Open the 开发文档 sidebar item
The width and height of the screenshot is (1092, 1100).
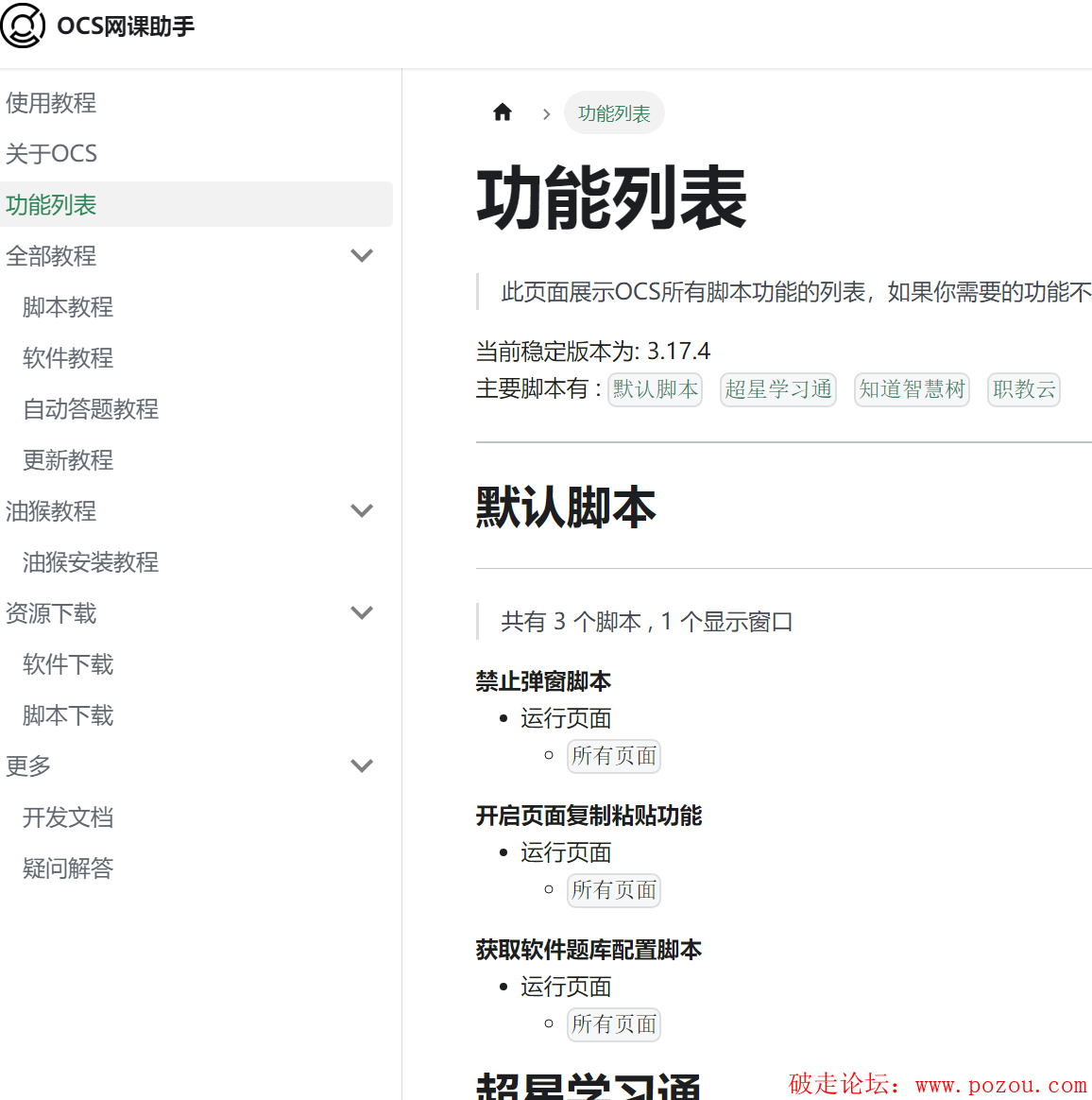(68, 816)
